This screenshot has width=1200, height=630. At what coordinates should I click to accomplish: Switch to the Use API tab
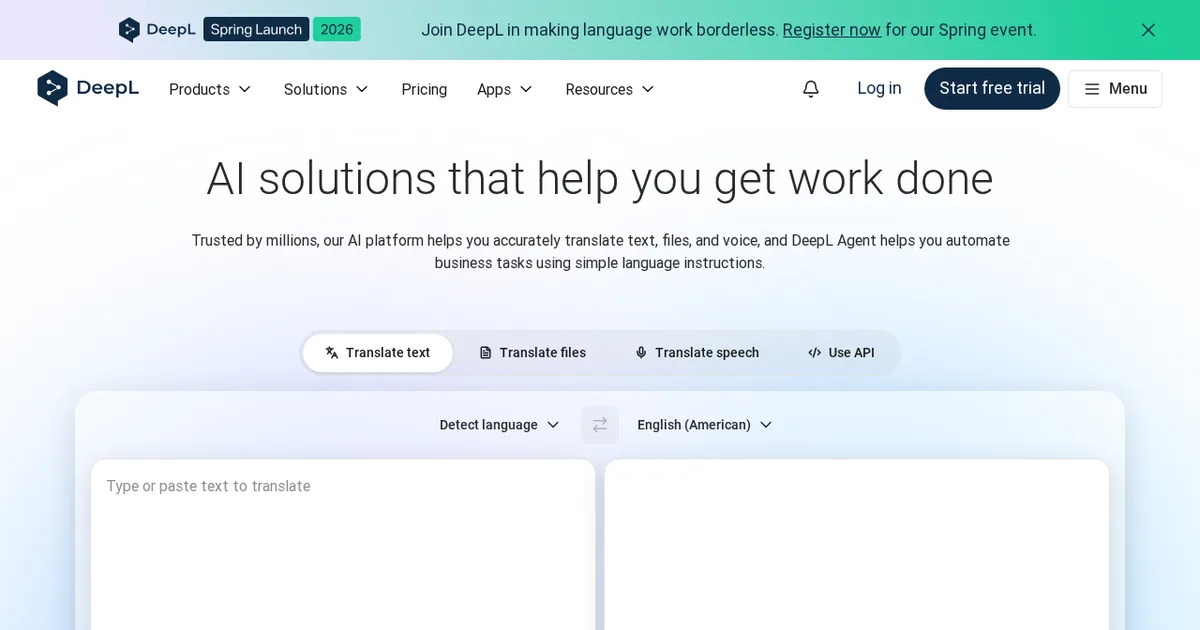[841, 353]
